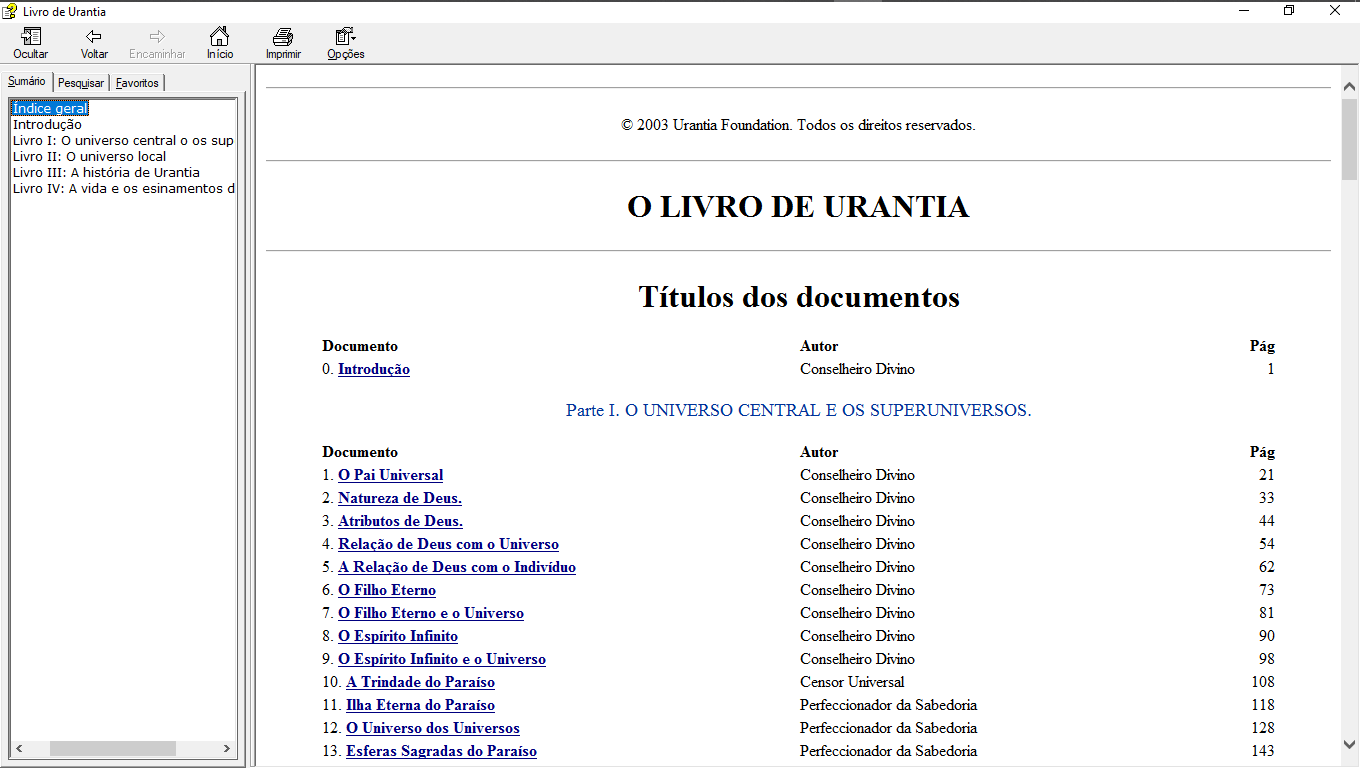Open A Relação de Deus com o Indivíduo

(457, 567)
